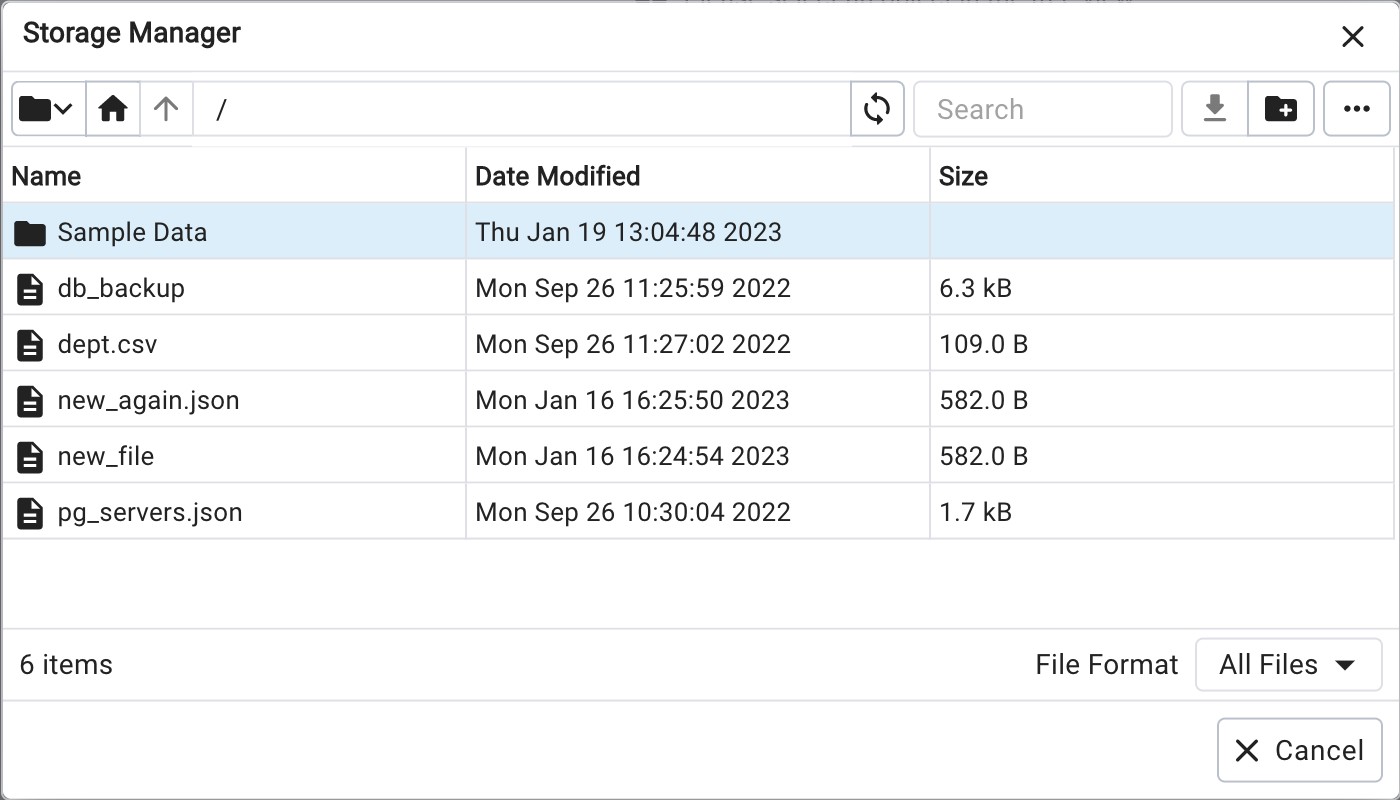Select the pg_servers.json file

(150, 513)
